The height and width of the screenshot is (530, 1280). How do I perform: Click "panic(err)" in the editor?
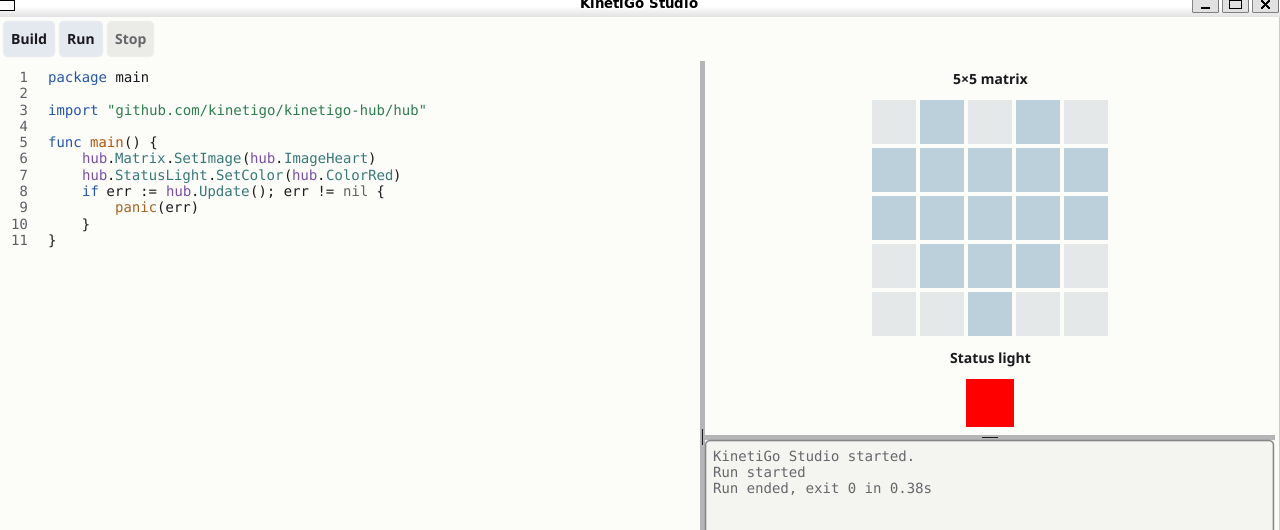tap(157, 208)
